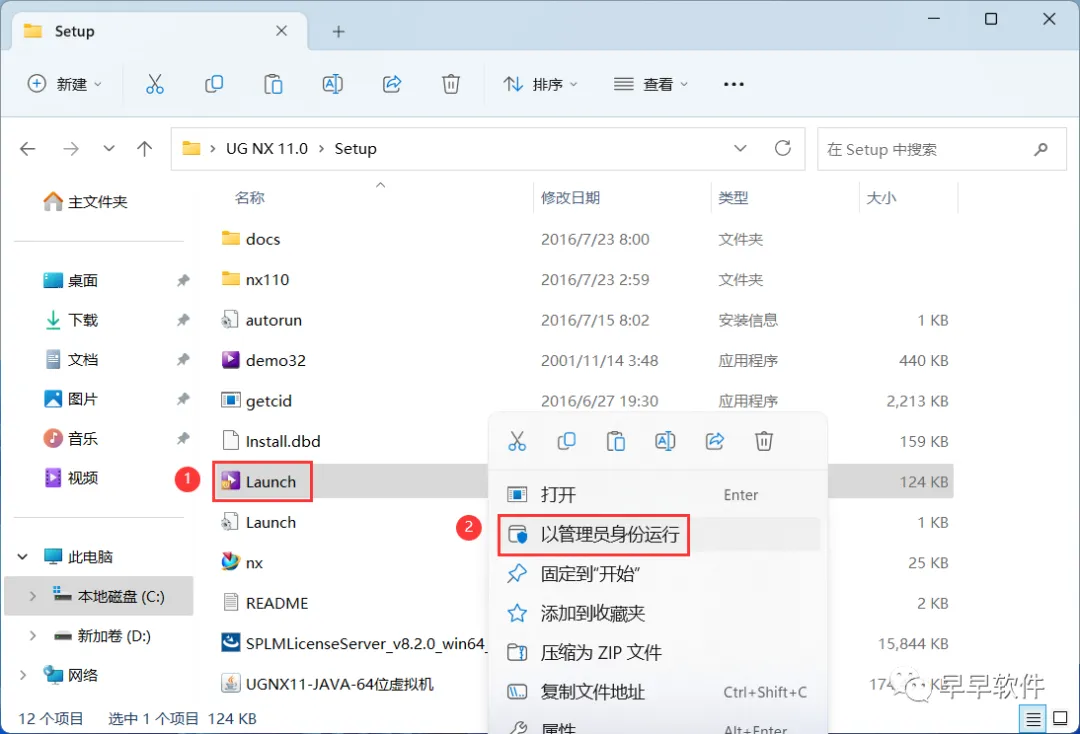Open 文档 in the sidebar
The height and width of the screenshot is (734, 1080).
pyautogui.click(x=72, y=359)
